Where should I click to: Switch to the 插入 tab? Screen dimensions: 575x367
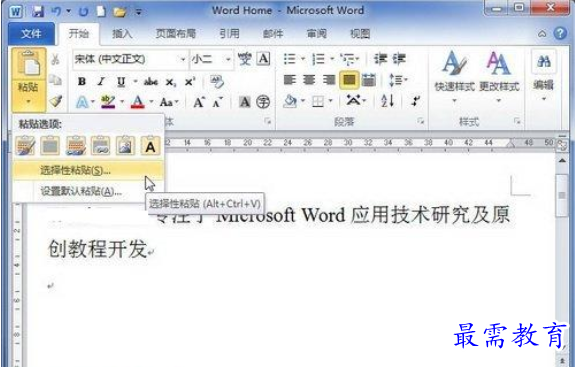pos(122,34)
